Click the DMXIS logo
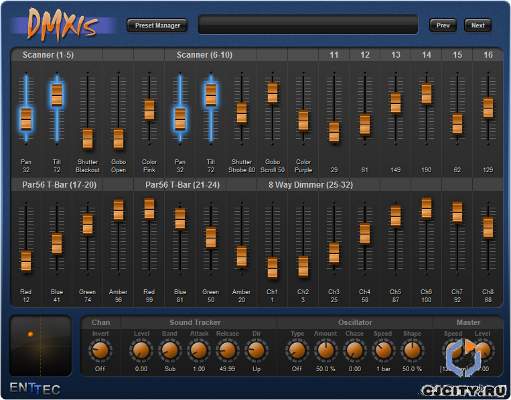The height and width of the screenshot is (400, 511). pyautogui.click(x=63, y=25)
